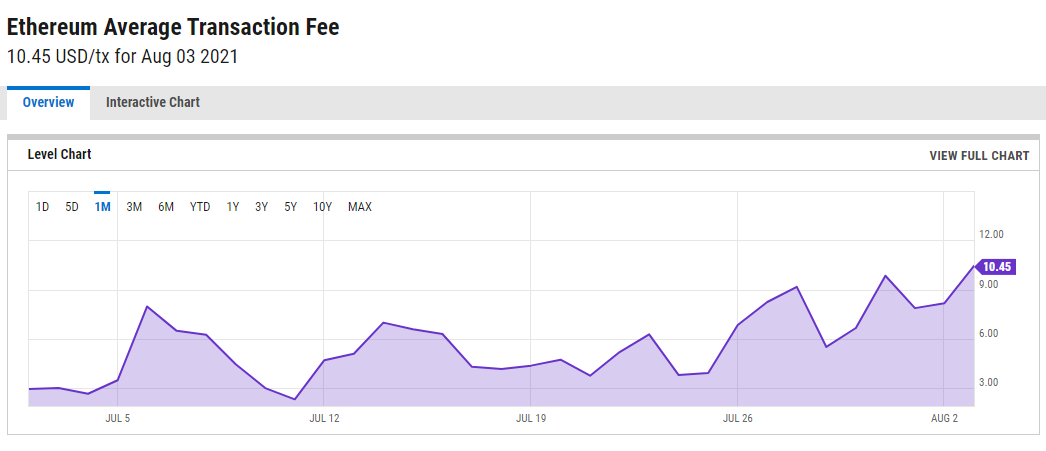Show the 5Y time range
The width and height of the screenshot is (1046, 451).
(290, 207)
